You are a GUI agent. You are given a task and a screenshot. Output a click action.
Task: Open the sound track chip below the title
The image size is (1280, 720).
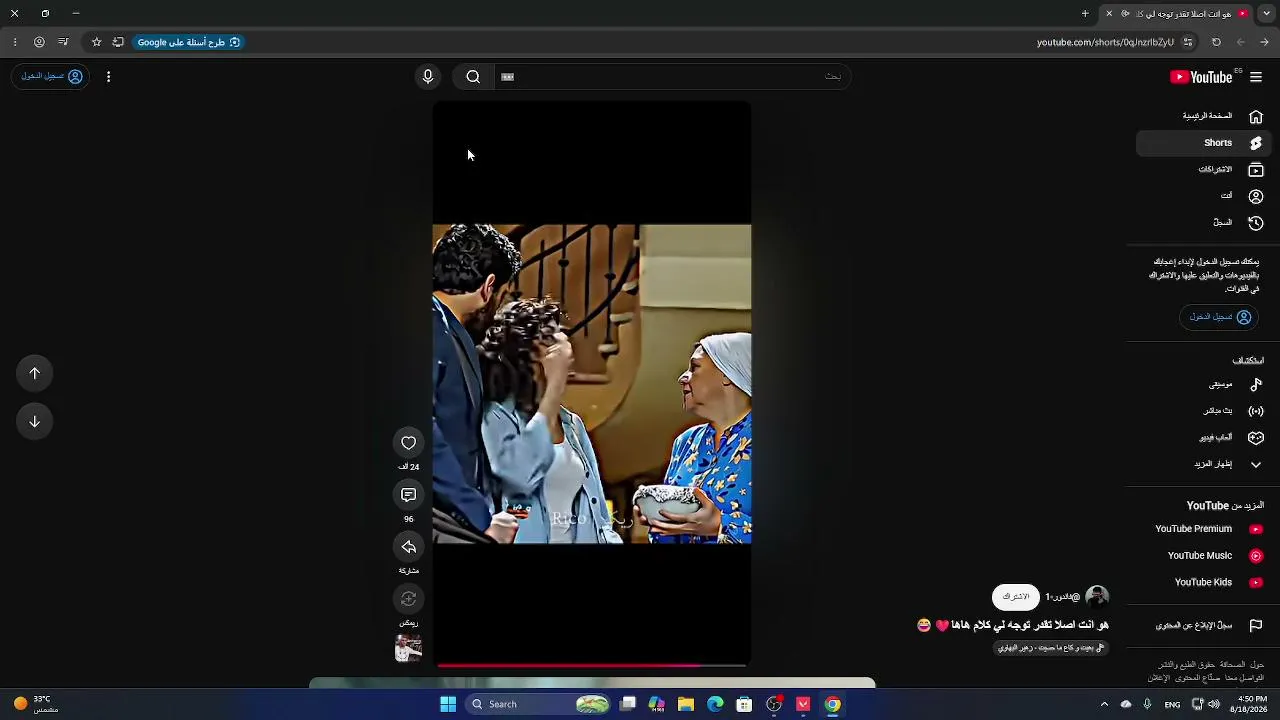(x=1051, y=648)
